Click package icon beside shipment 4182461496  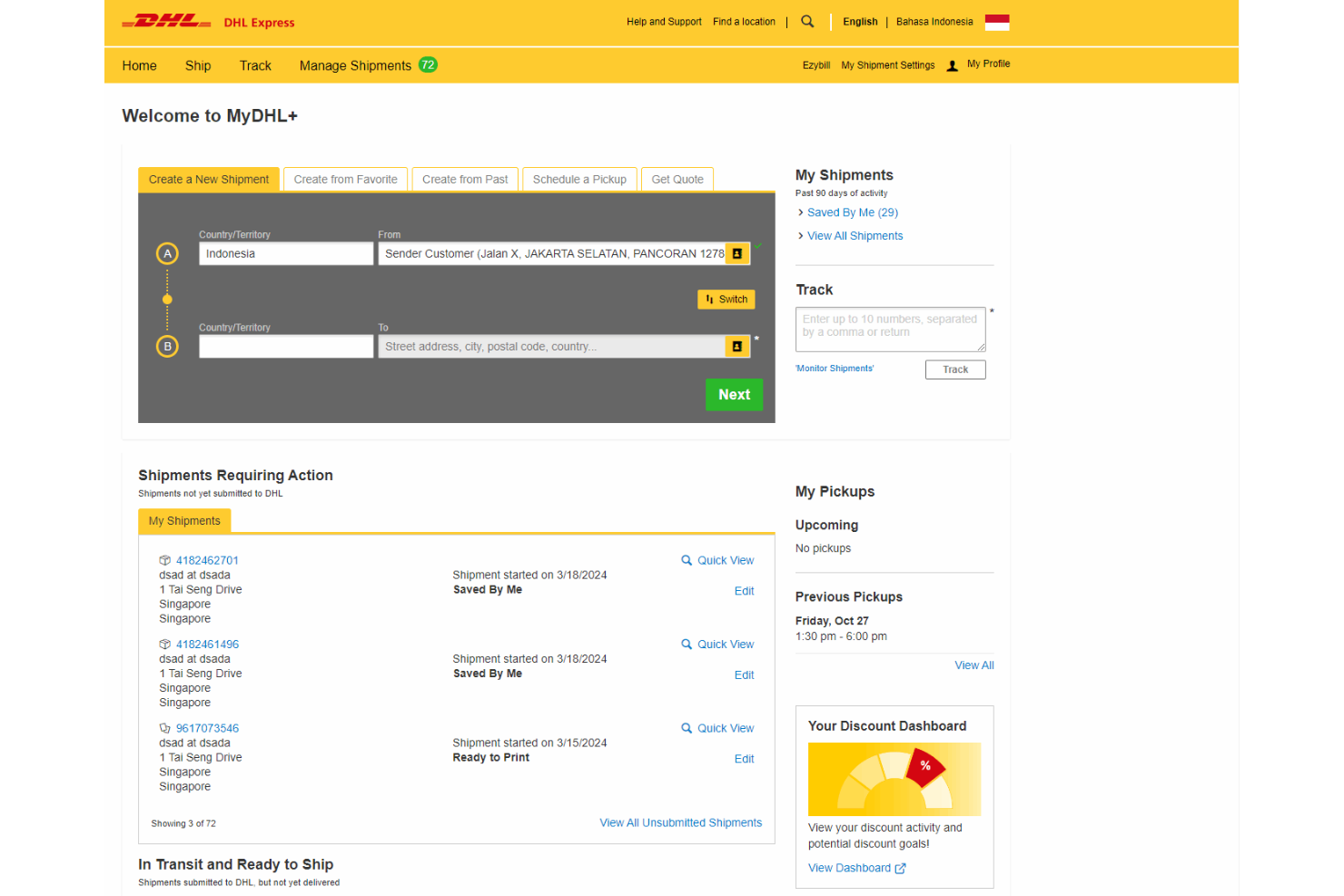tap(165, 645)
